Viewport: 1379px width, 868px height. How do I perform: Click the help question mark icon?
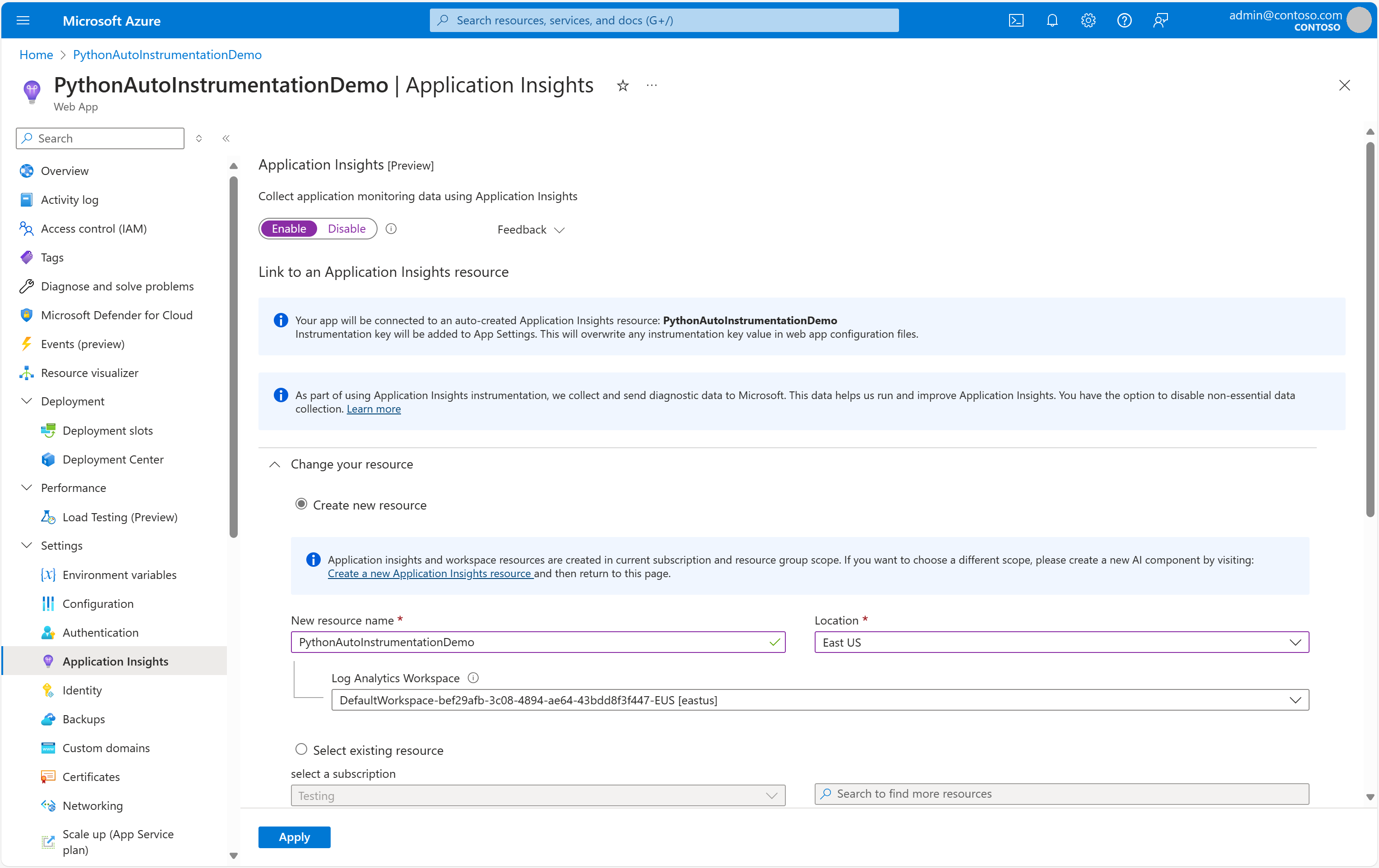point(1124,21)
